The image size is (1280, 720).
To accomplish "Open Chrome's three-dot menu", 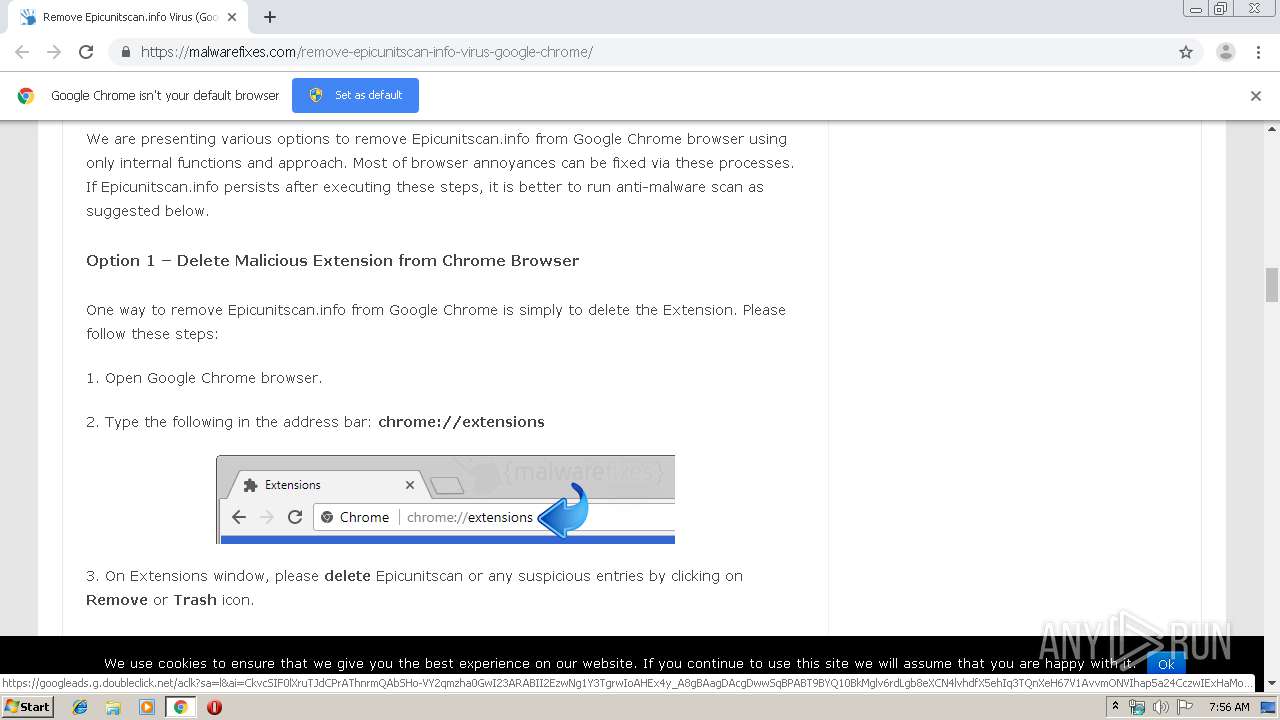I will click(1258, 52).
